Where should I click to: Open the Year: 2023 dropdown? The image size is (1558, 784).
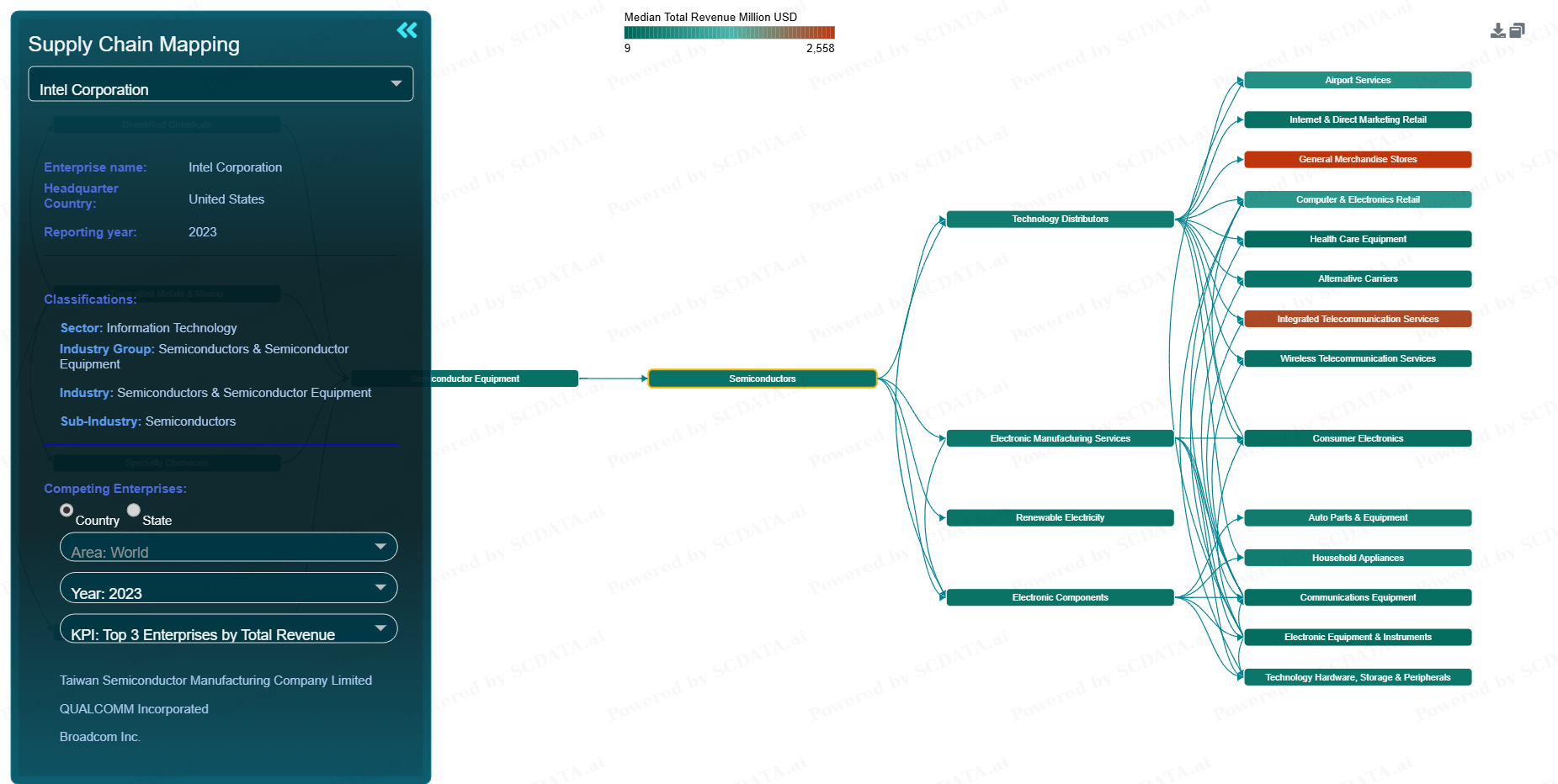[228, 588]
